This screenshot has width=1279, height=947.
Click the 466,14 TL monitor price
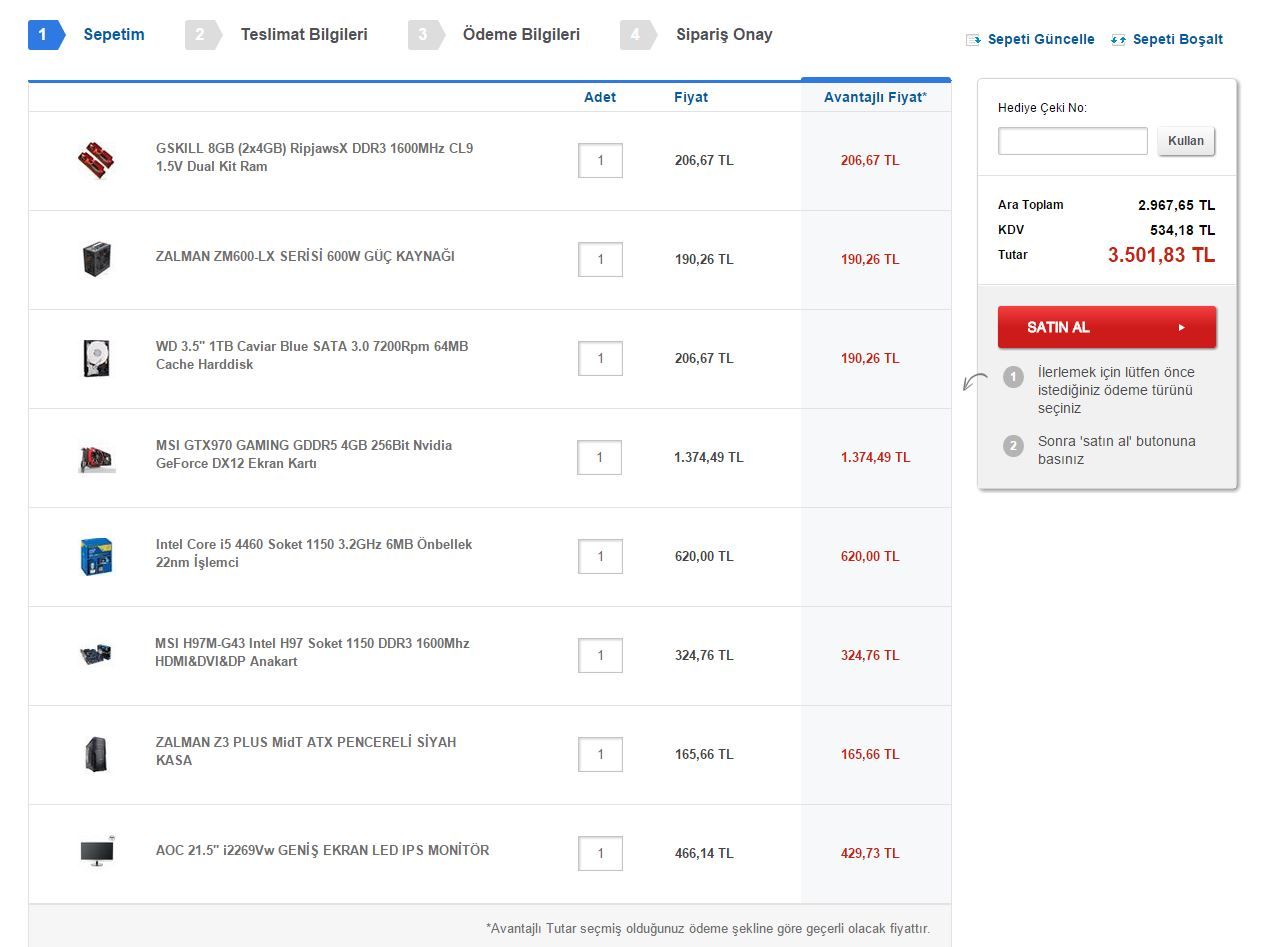pos(704,853)
